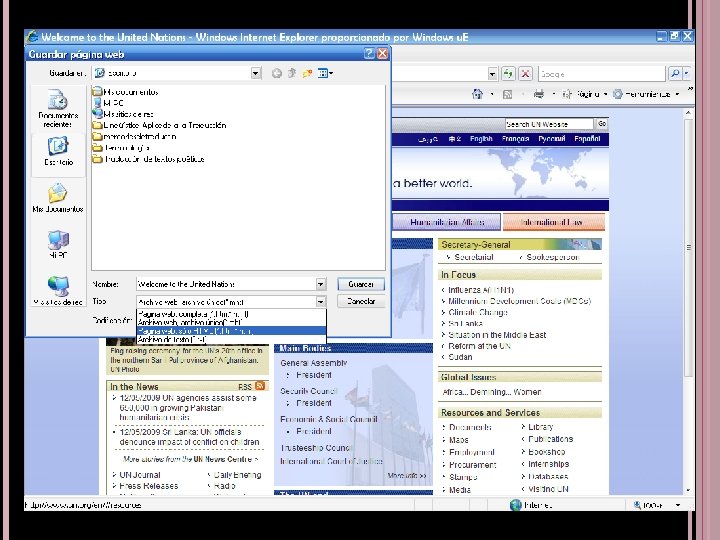
Task: Select Mis sitios de red in places bar
Action: (58, 291)
